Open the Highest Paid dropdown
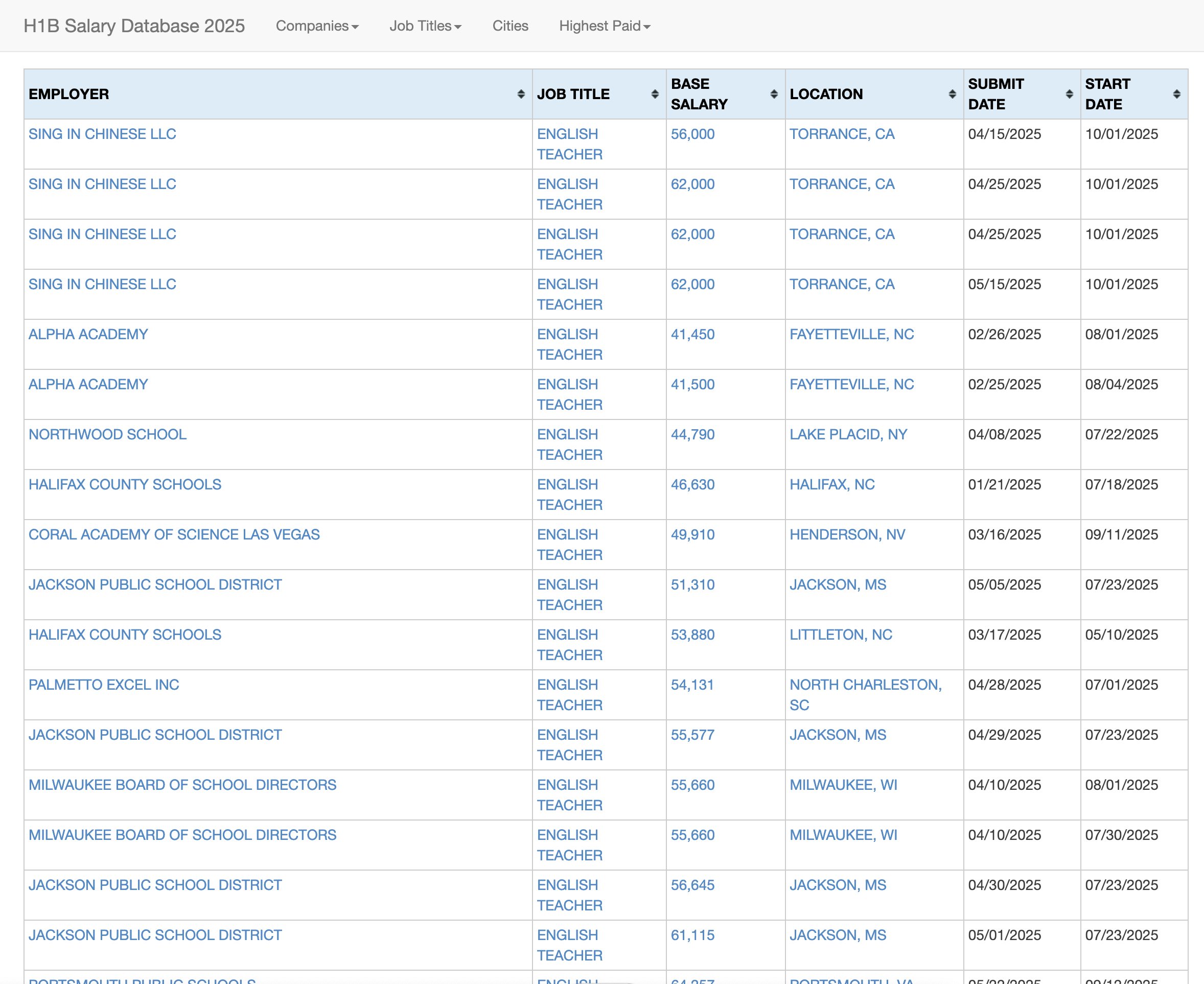Image resolution: width=1204 pixels, height=984 pixels. pyautogui.click(x=604, y=26)
